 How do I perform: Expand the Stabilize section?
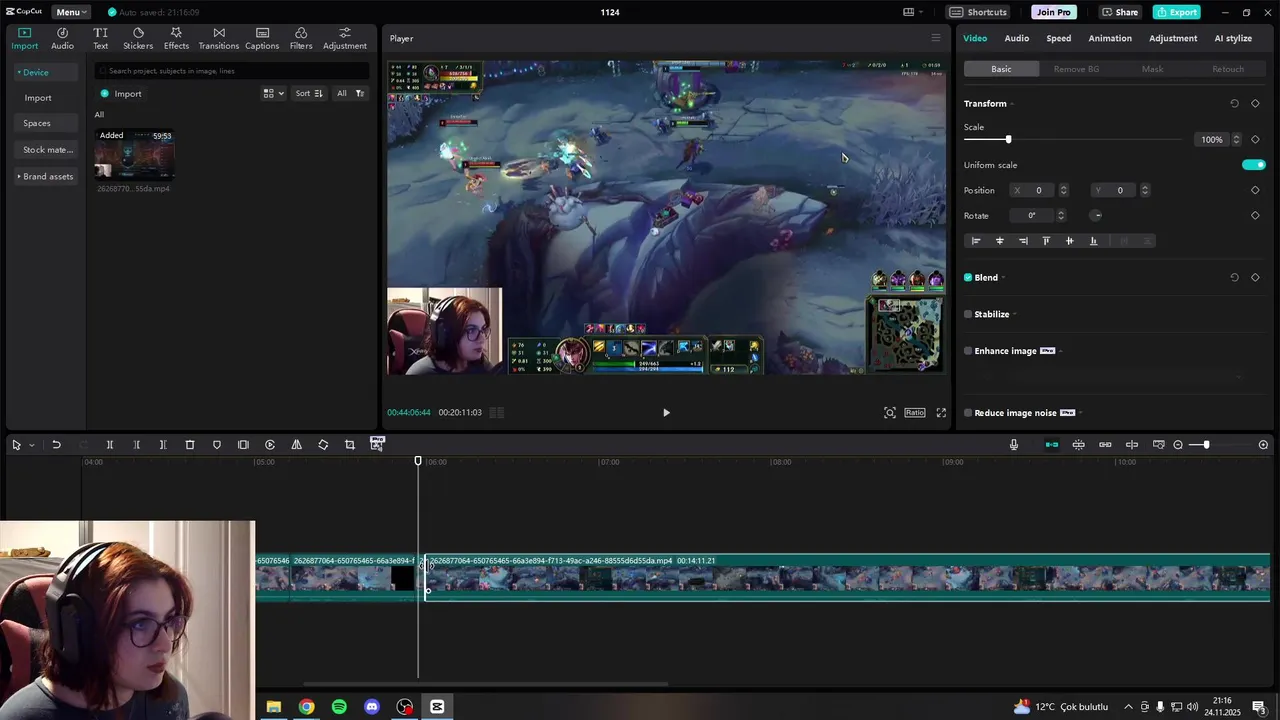pos(1015,314)
